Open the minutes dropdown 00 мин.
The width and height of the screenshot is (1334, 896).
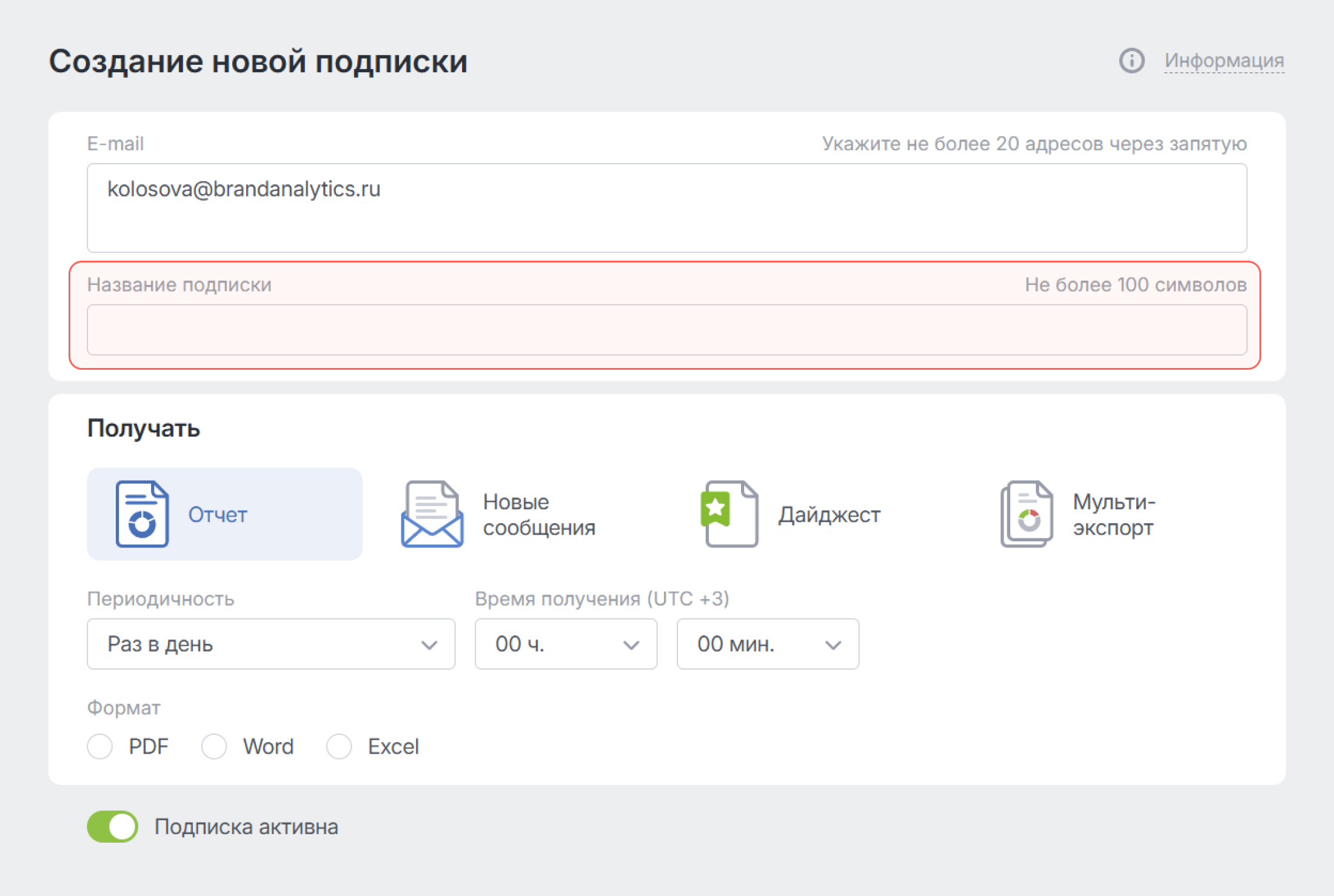[768, 644]
